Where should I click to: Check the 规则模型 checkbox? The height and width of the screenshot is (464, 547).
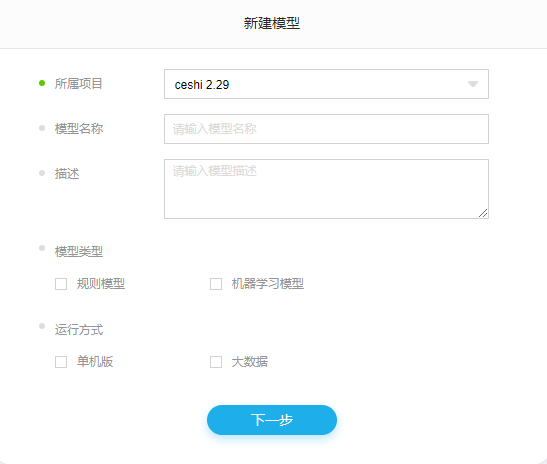coord(61,284)
